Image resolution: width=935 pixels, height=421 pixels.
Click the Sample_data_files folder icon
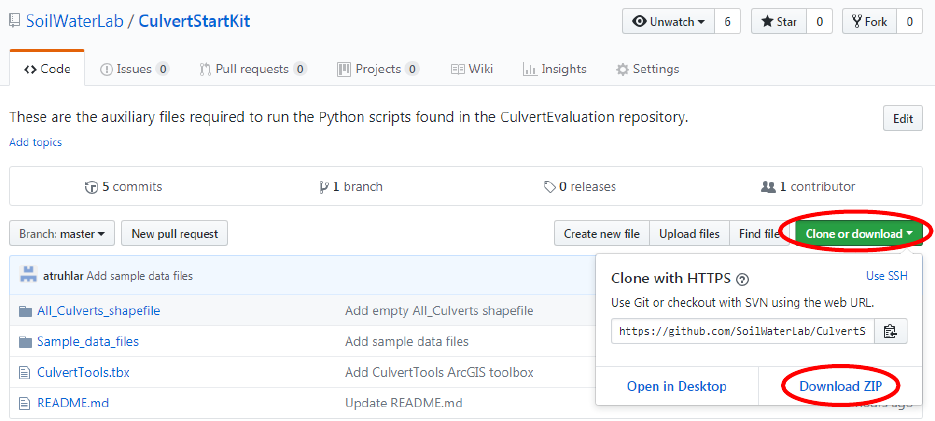click(25, 342)
